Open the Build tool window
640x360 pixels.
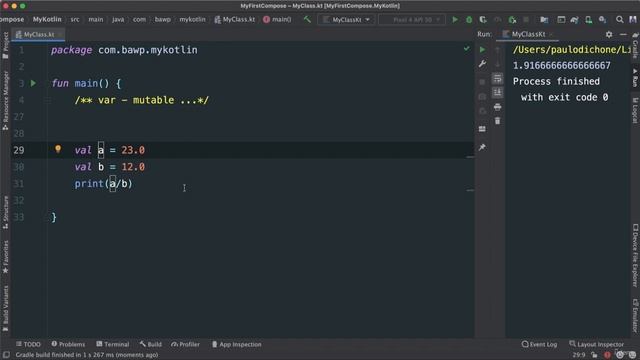click(x=151, y=344)
